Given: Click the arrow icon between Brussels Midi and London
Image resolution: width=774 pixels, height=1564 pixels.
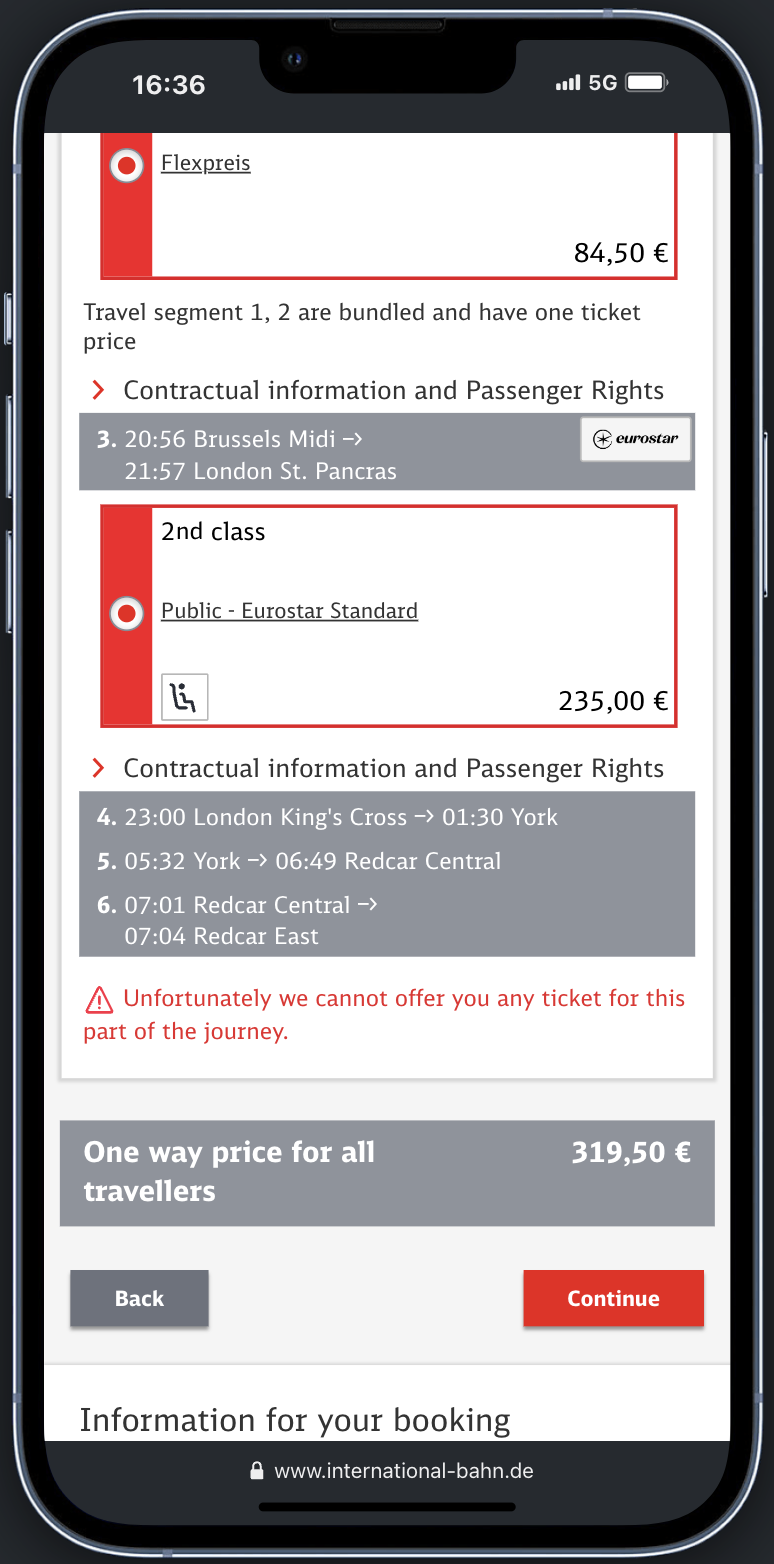Looking at the screenshot, I should pyautogui.click(x=350, y=438).
